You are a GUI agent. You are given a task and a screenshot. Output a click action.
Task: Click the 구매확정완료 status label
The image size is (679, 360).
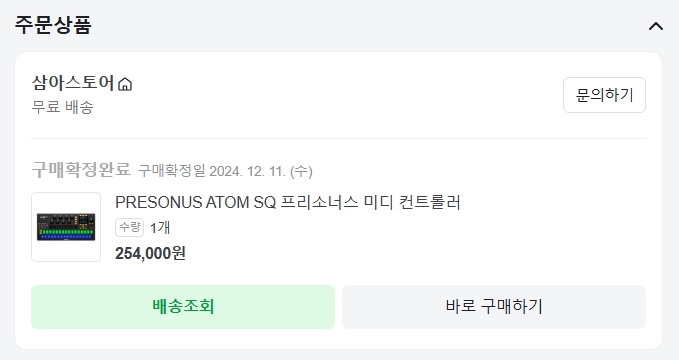click(81, 169)
